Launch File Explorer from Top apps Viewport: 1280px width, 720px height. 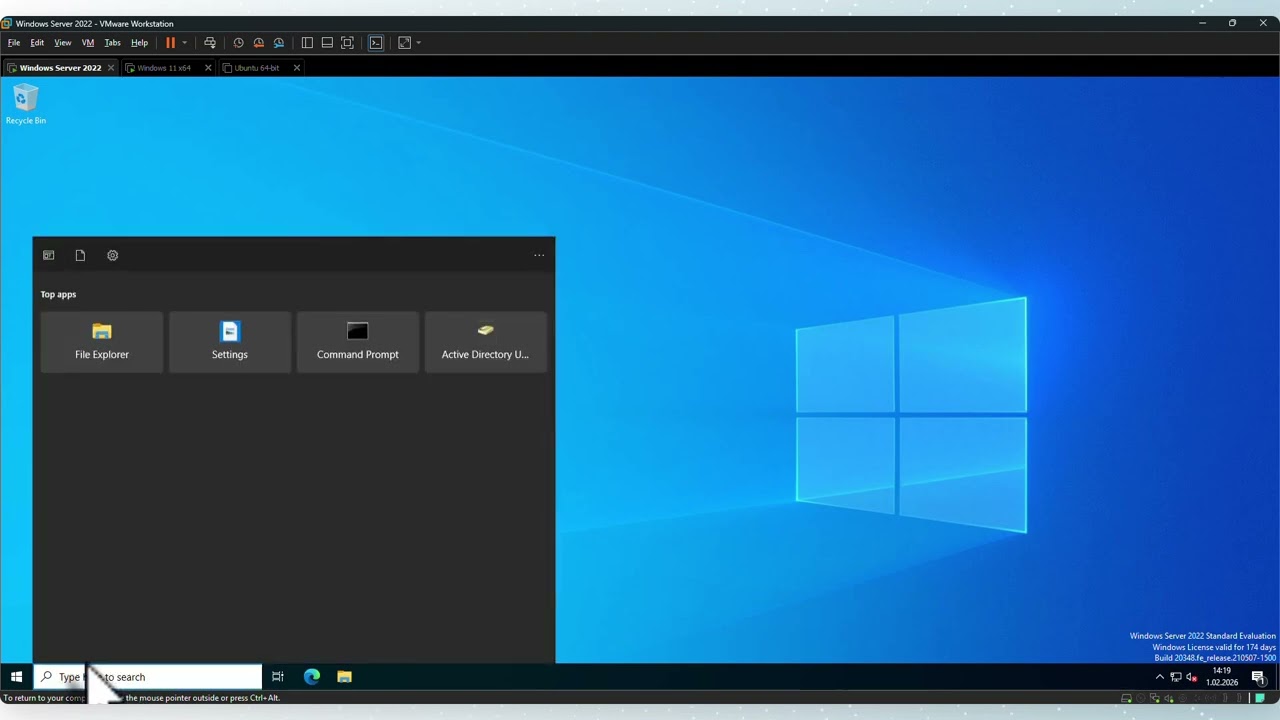tap(102, 342)
